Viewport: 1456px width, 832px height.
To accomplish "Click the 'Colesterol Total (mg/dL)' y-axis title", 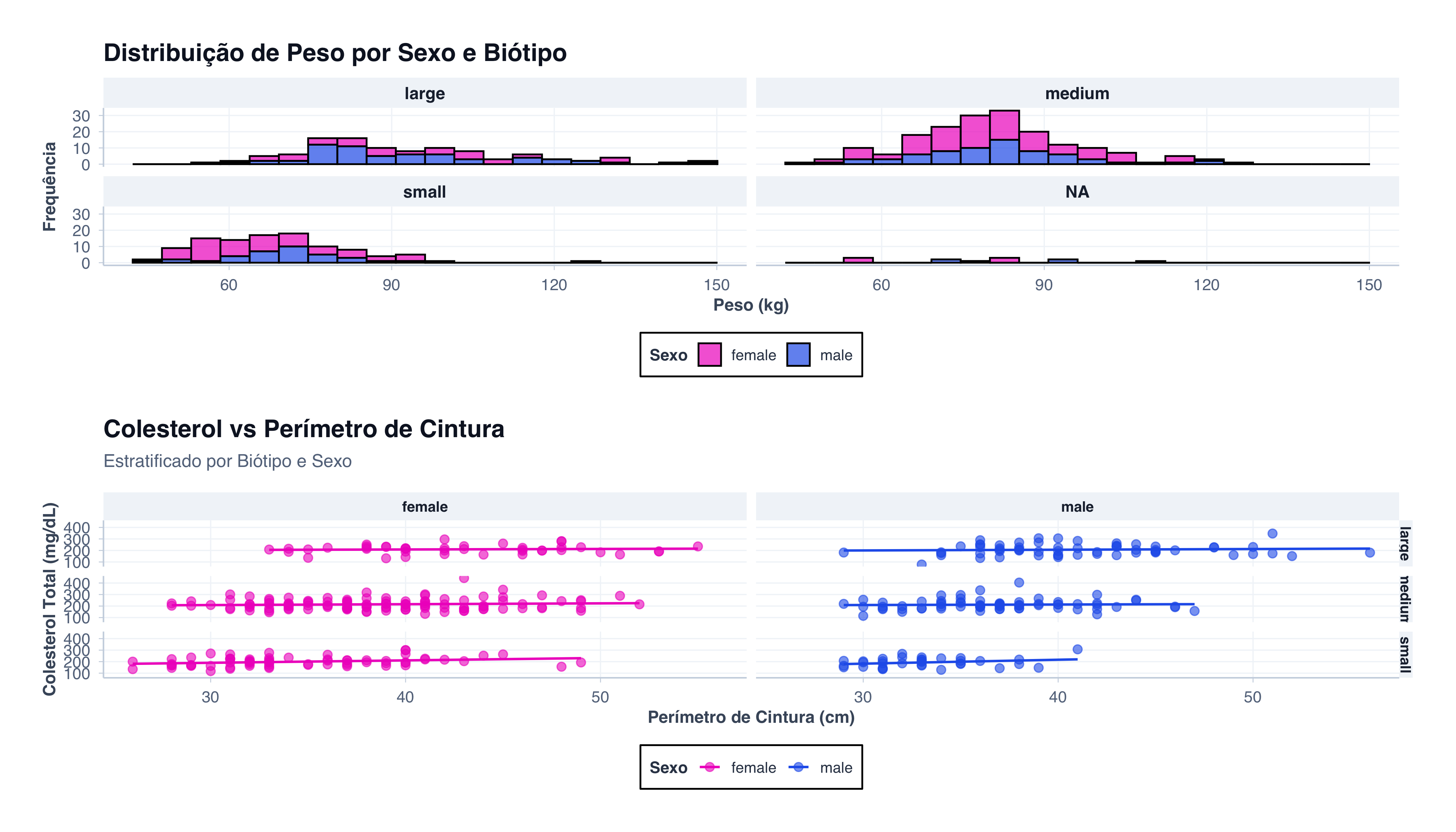I will coord(50,599).
